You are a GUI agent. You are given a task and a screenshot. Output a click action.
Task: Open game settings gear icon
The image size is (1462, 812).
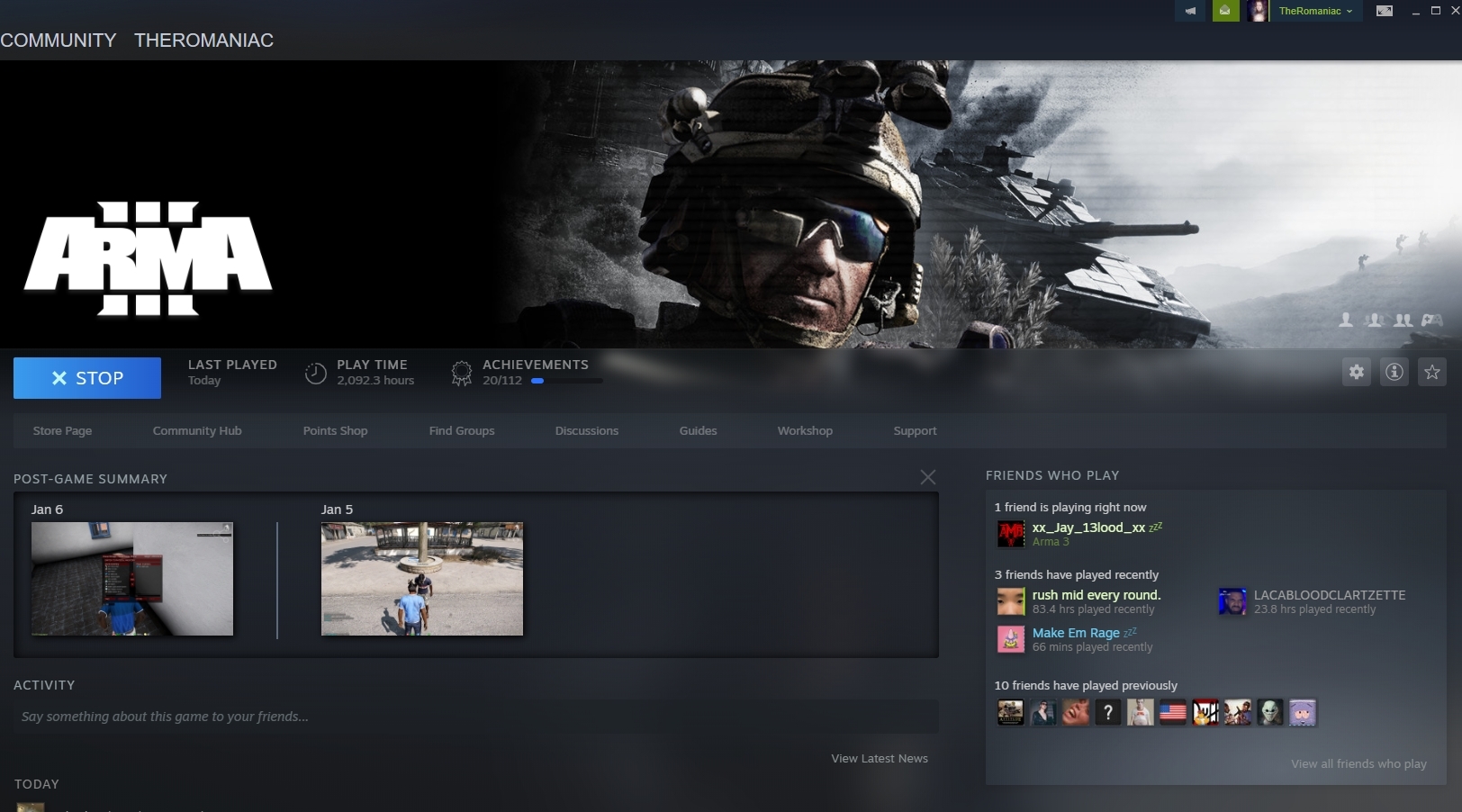point(1357,372)
